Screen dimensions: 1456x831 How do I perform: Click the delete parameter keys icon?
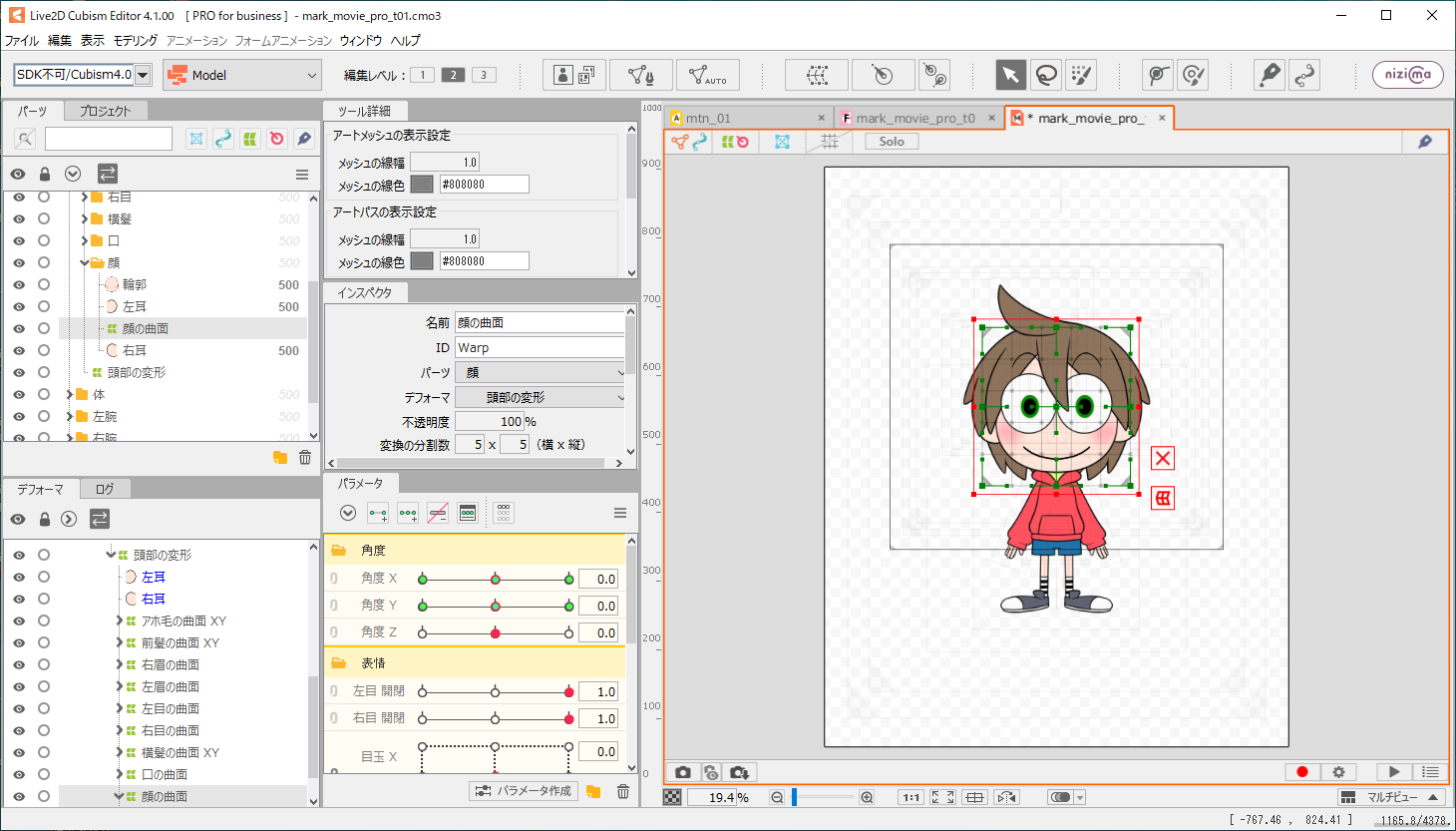pyautogui.click(x=438, y=513)
